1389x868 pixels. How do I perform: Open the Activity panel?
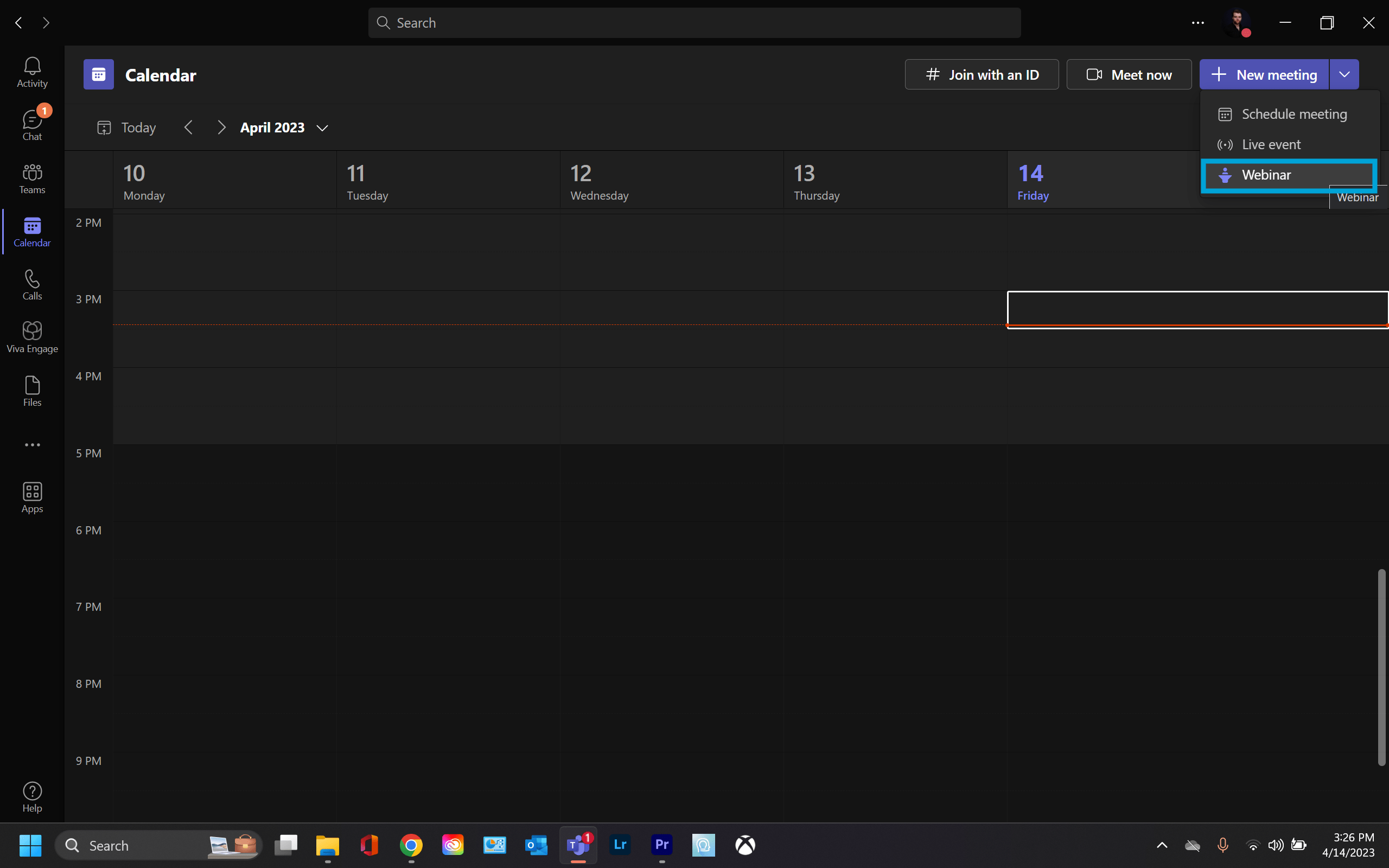point(31,71)
